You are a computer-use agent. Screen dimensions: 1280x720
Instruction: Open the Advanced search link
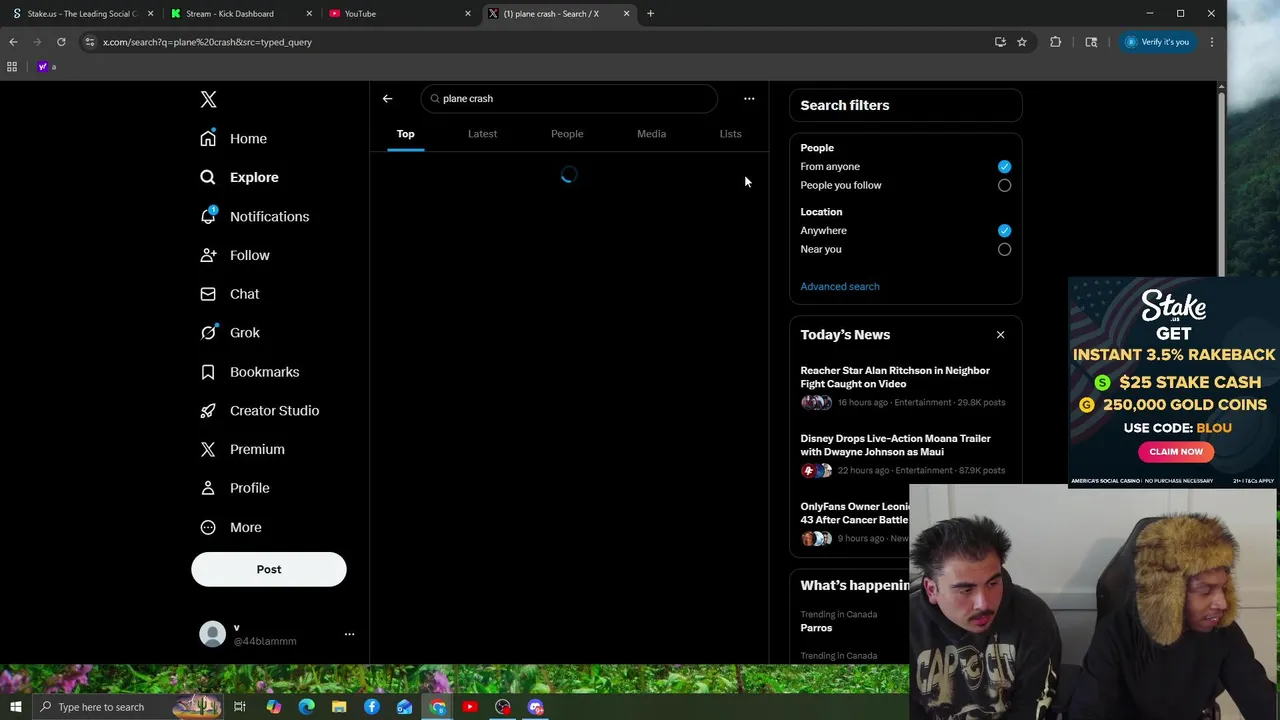click(x=840, y=286)
